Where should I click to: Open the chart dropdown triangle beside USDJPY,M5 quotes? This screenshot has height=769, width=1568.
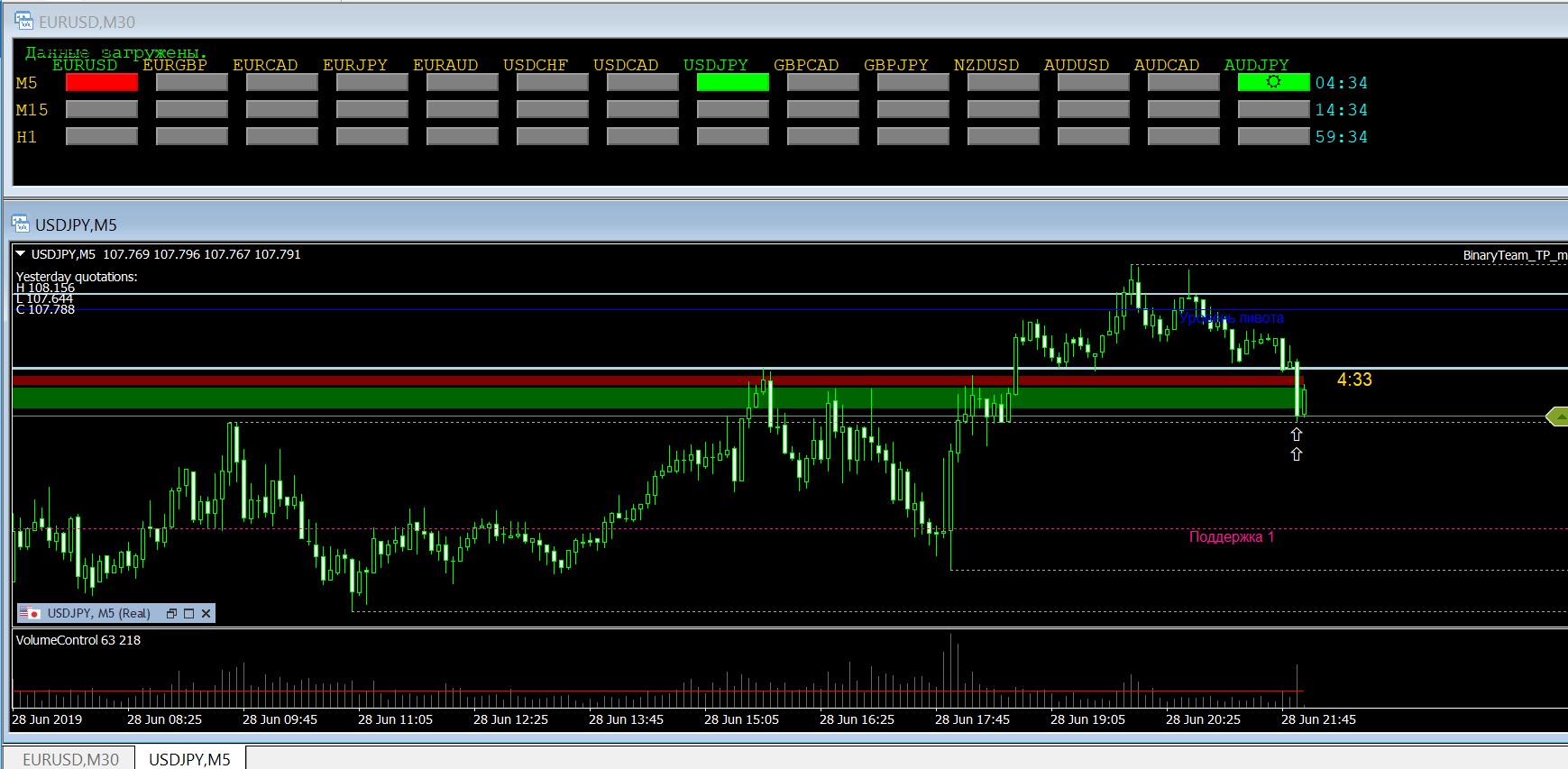tap(21, 254)
